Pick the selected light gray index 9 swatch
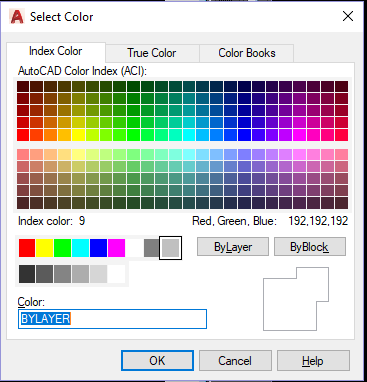Image resolution: width=367 pixels, height=382 pixels. point(171,248)
